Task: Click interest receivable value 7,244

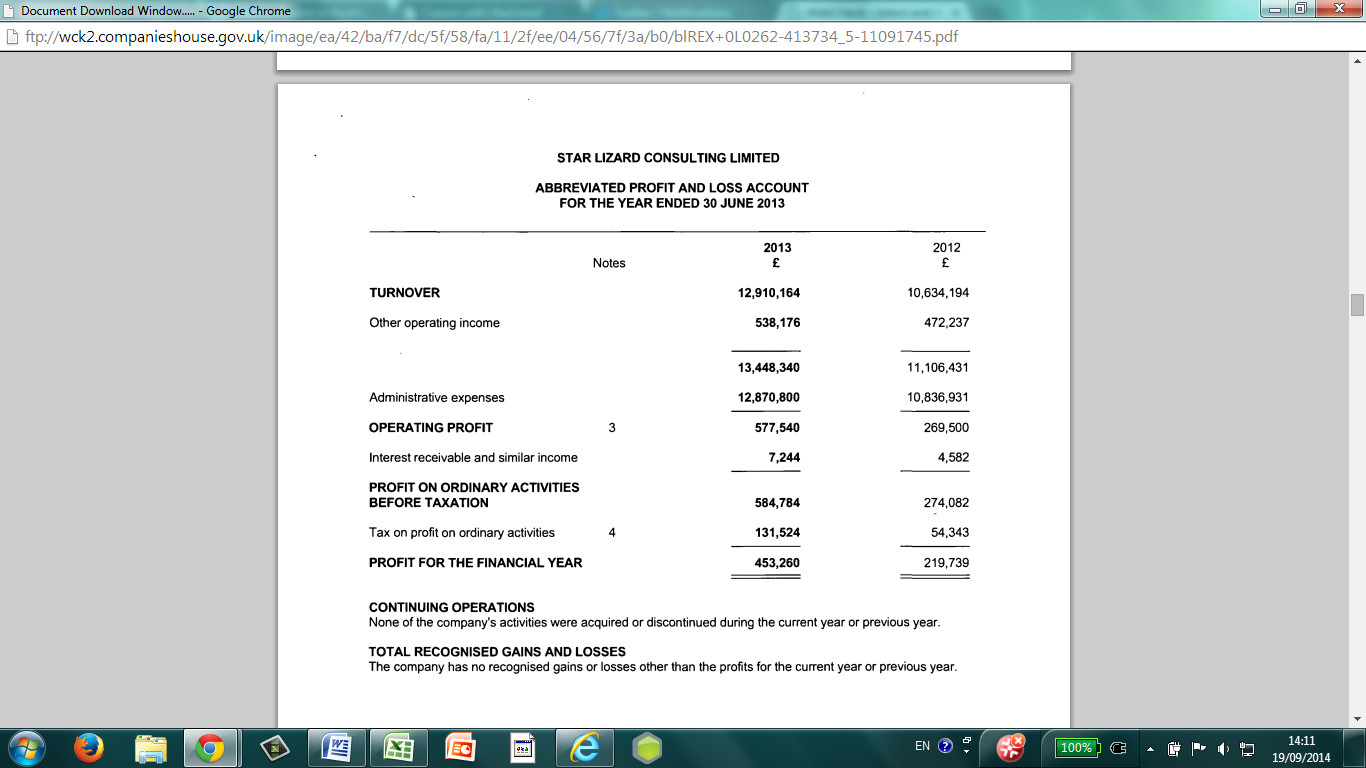Action: click(x=783, y=458)
